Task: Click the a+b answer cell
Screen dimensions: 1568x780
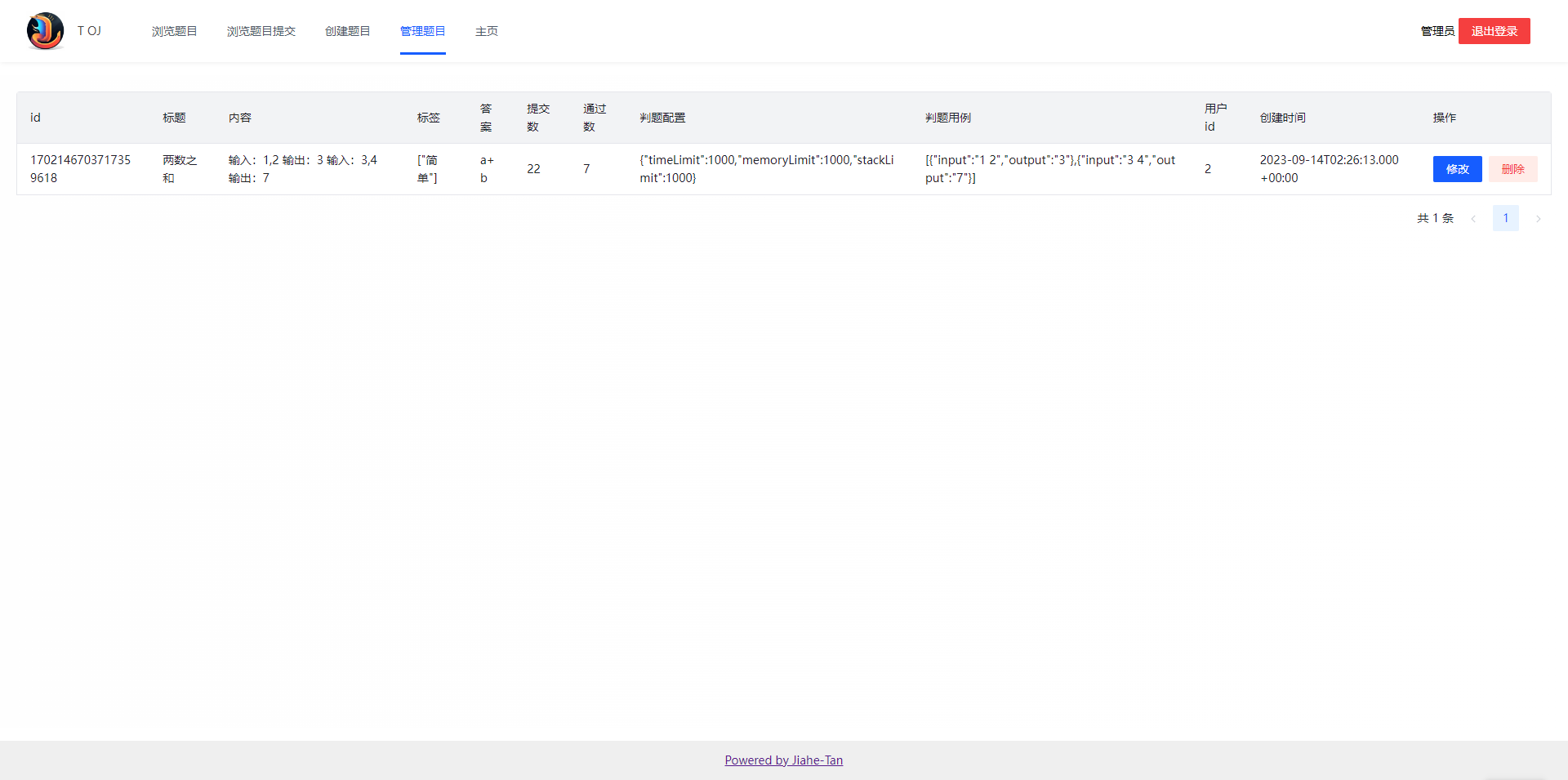Action: pyautogui.click(x=490, y=169)
